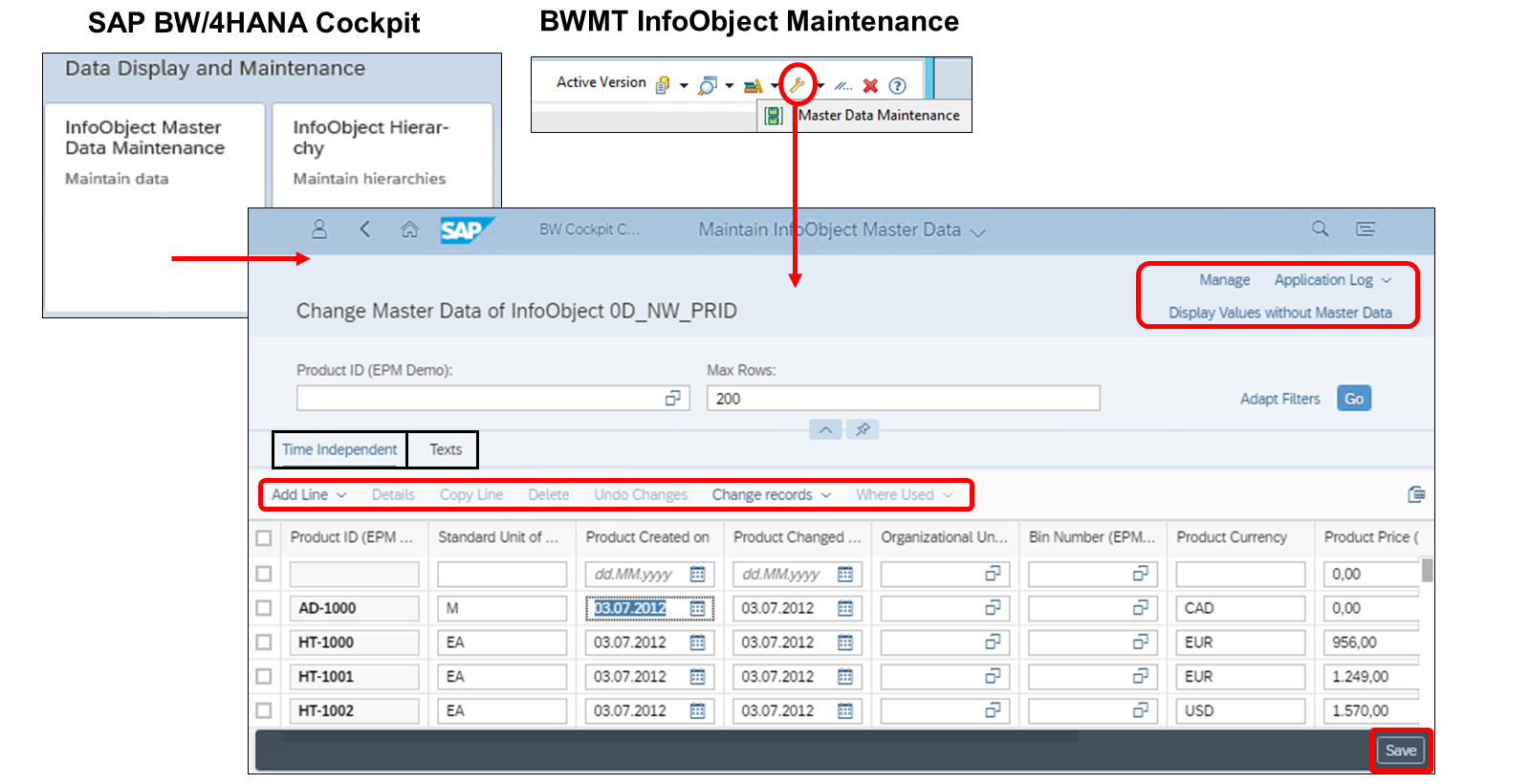Viewport: 1530px width, 784px height.
Task: Expand the Application Log dropdown
Action: point(1387,280)
